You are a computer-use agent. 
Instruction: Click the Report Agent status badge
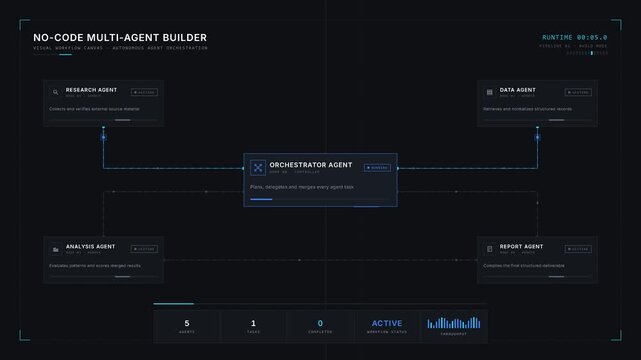[578, 249]
